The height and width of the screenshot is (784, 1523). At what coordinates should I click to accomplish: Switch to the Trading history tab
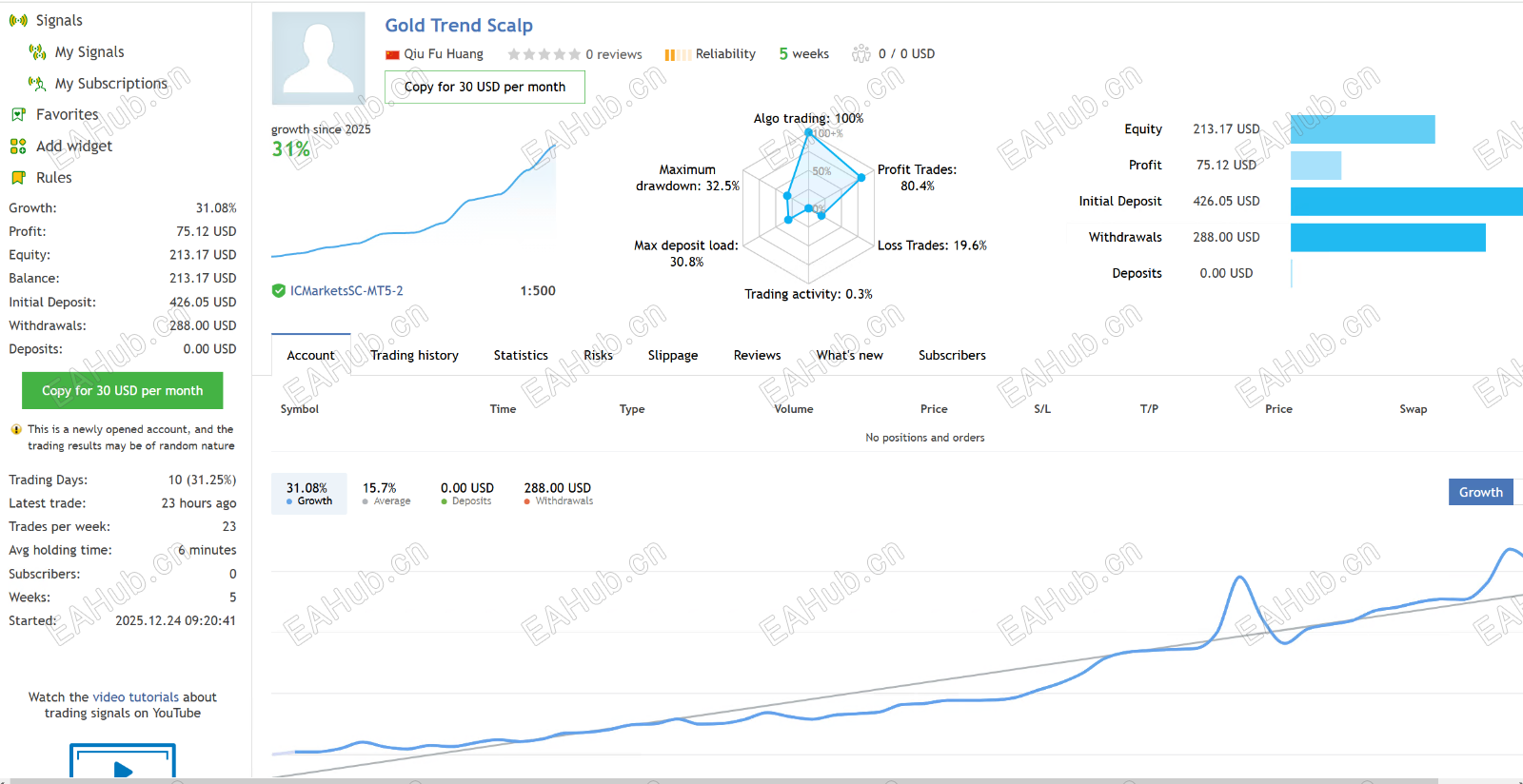pos(414,355)
